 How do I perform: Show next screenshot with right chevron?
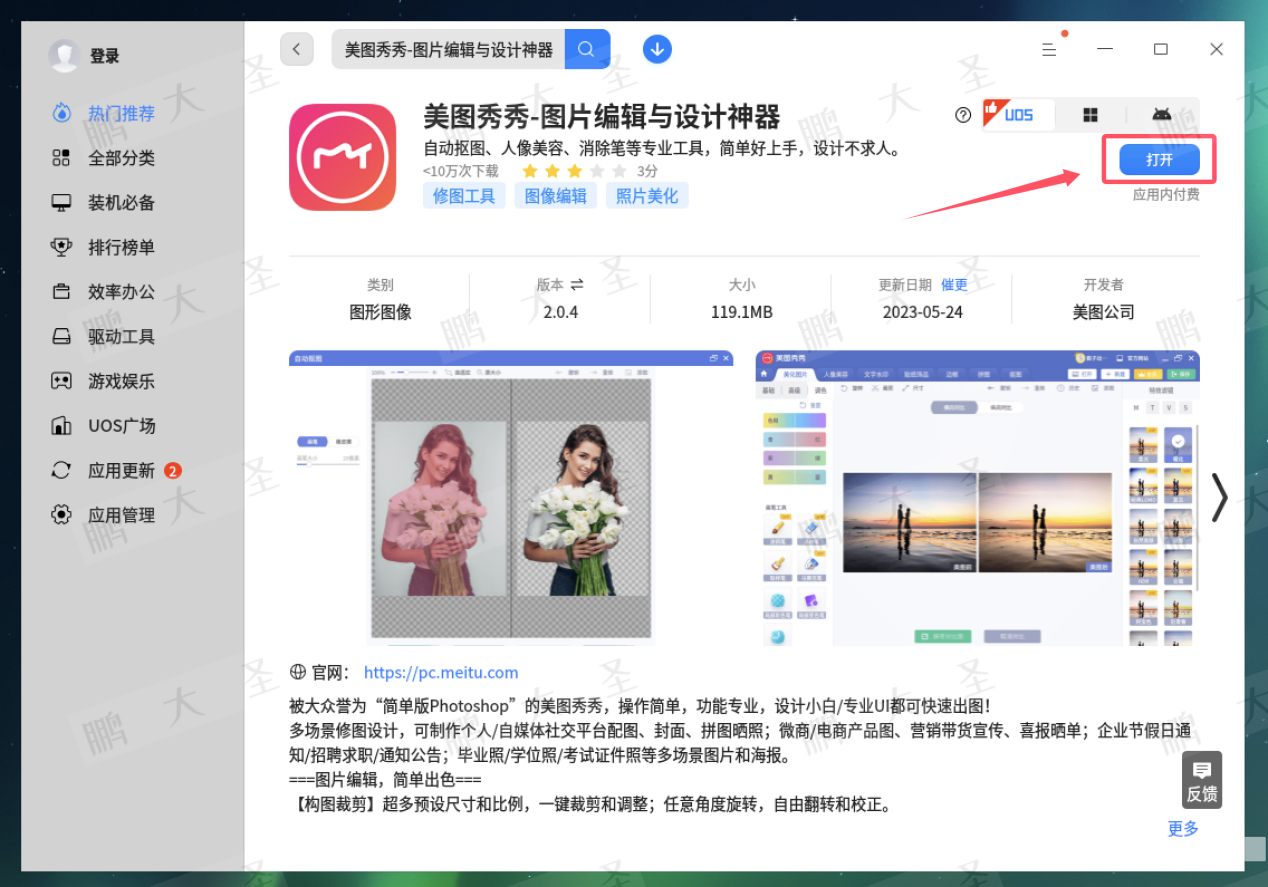tap(1219, 497)
